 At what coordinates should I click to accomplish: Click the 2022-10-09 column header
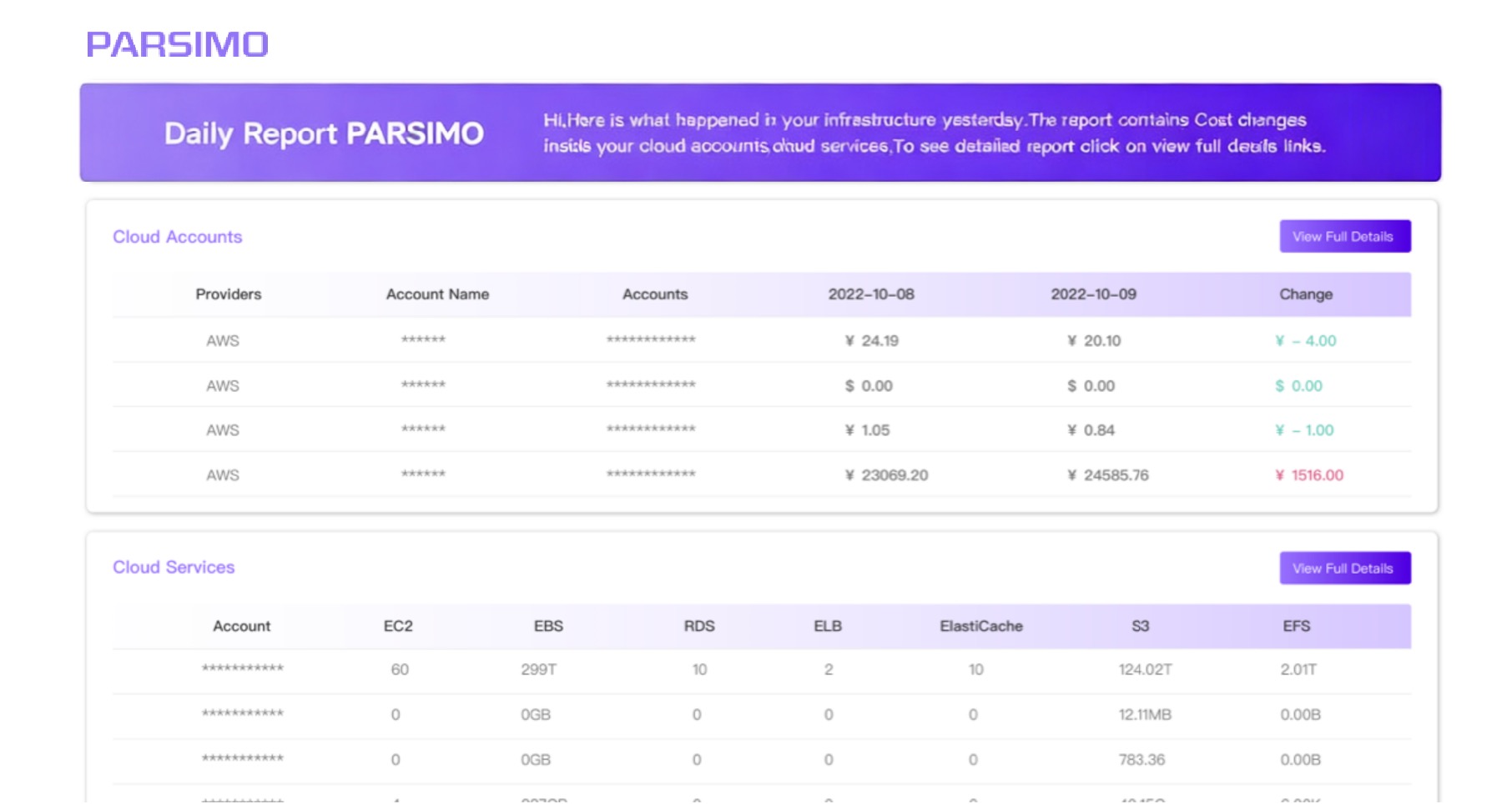pos(1093,294)
